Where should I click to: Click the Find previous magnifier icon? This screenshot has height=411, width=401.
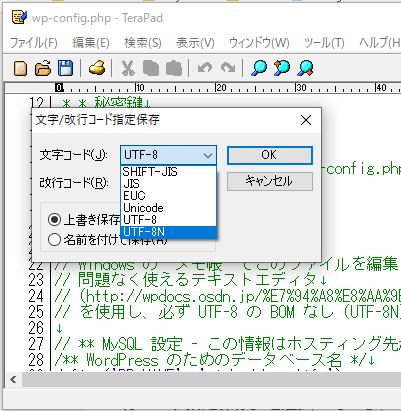pyautogui.click(x=282, y=68)
